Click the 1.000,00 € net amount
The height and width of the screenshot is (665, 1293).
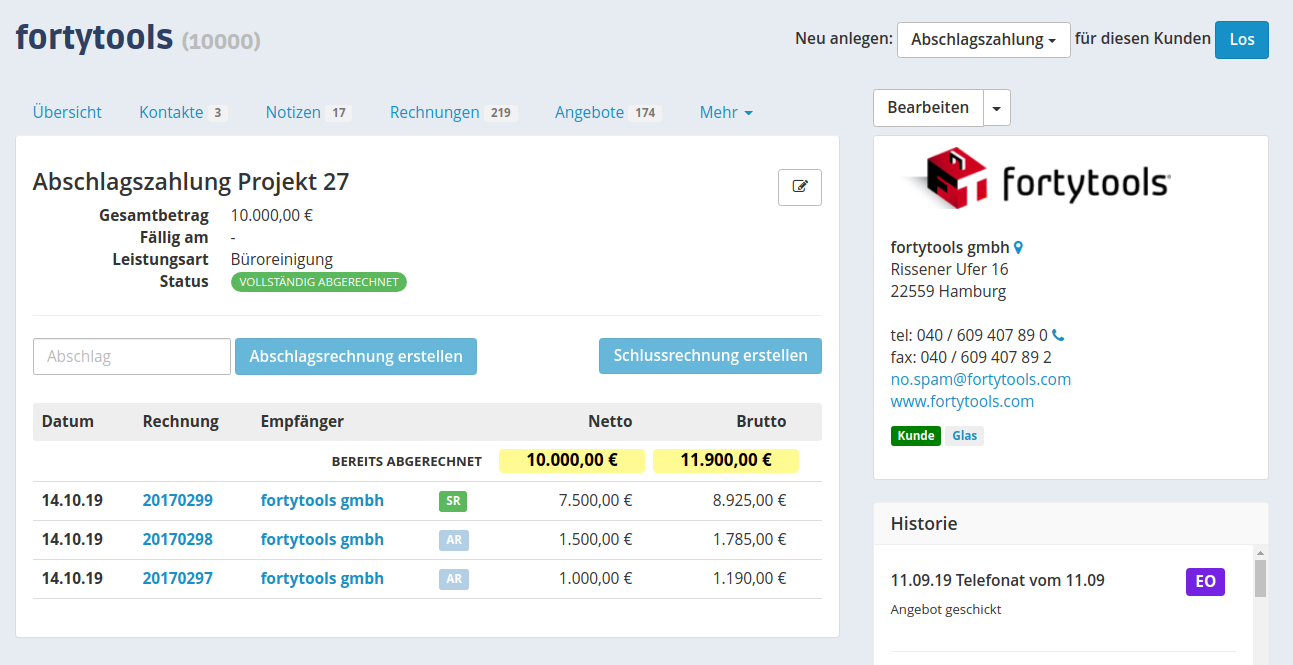(595, 579)
